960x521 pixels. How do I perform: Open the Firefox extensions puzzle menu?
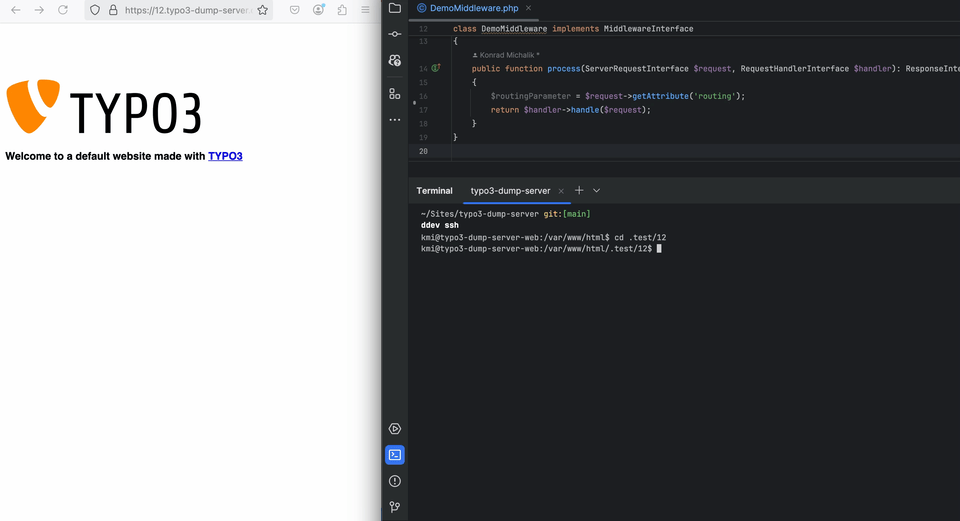[343, 10]
